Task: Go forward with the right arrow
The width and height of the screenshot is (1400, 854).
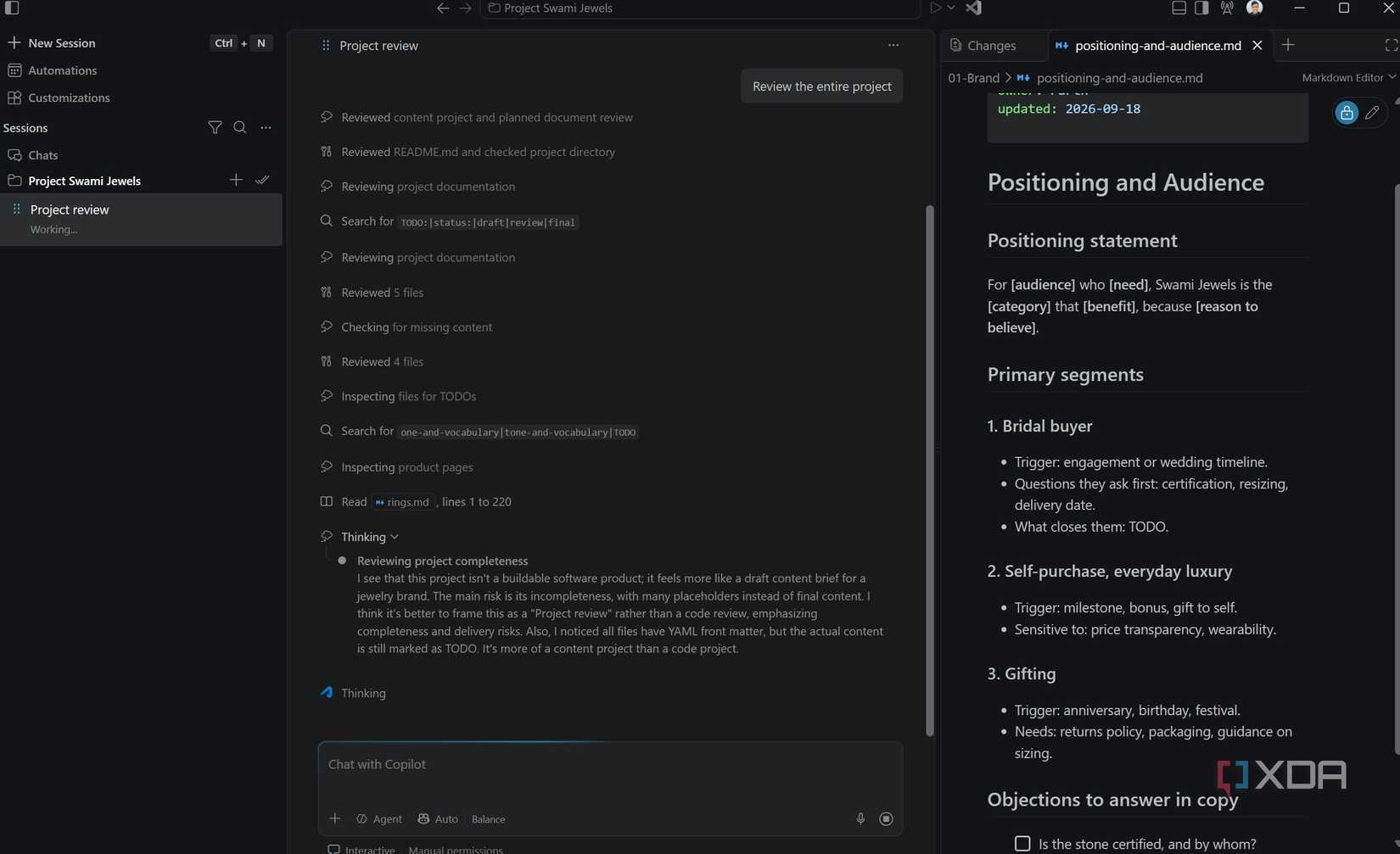Action: (465, 8)
